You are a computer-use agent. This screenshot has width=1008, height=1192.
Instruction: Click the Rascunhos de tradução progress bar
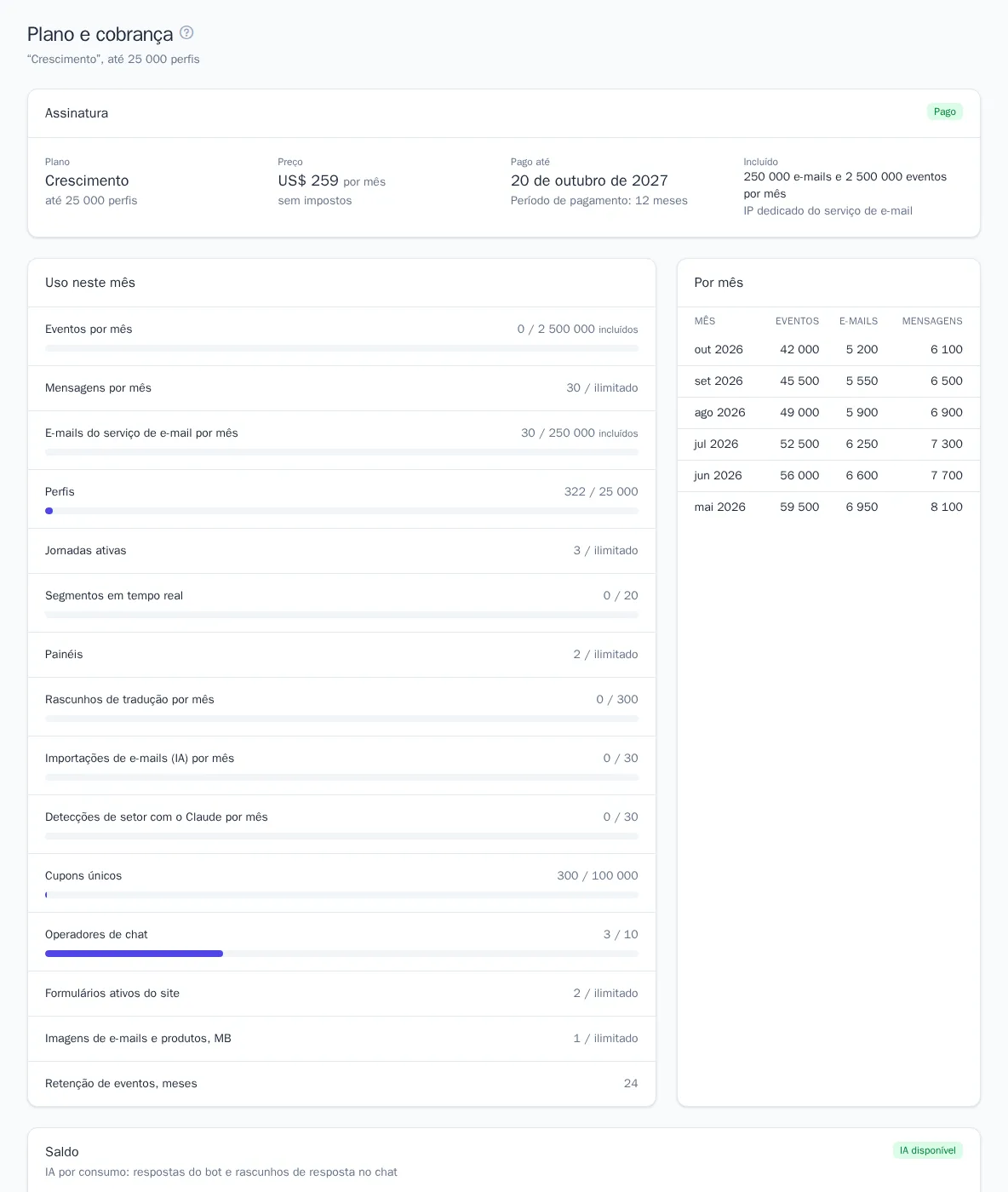[341, 719]
